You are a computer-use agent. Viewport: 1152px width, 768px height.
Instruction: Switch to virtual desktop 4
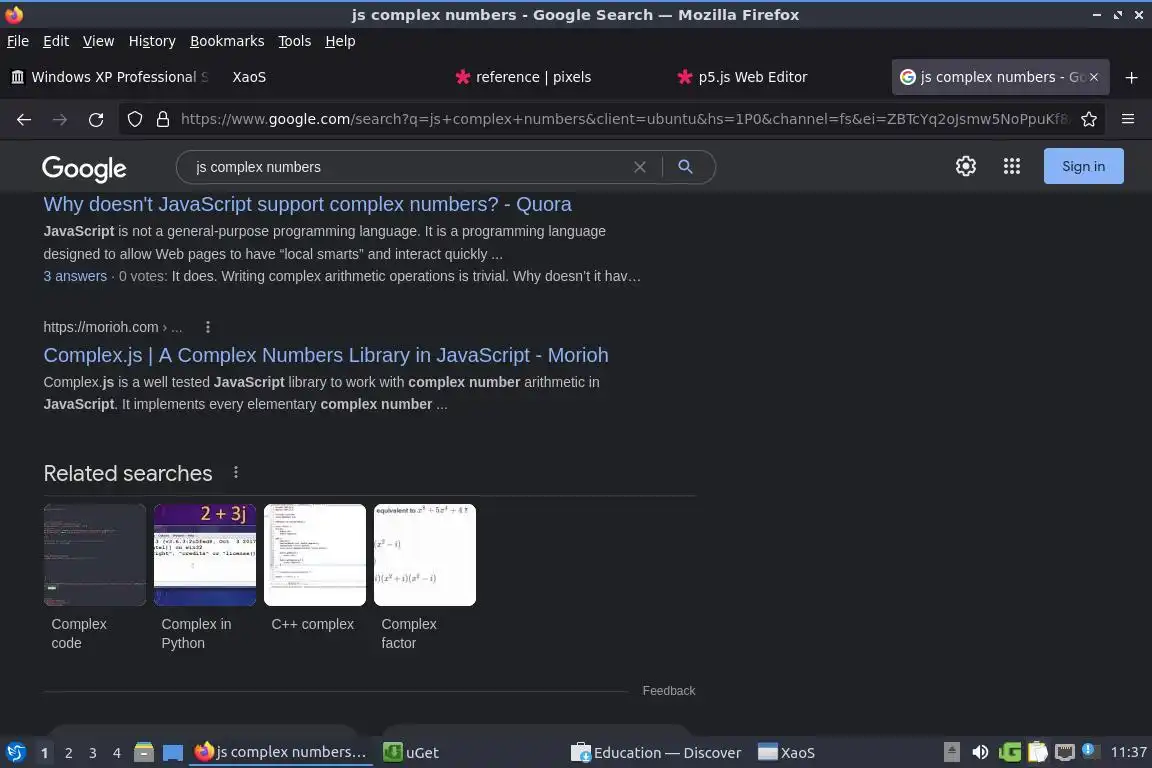tap(117, 753)
